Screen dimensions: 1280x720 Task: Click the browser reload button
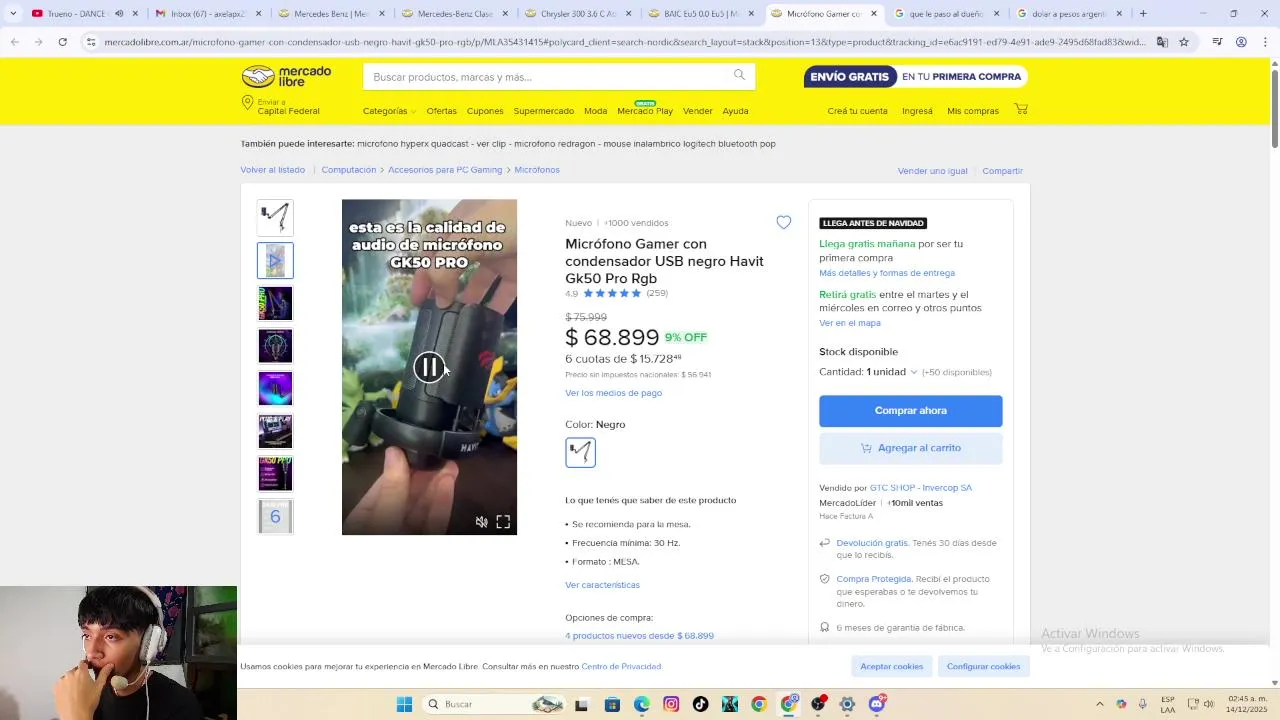pos(62,42)
